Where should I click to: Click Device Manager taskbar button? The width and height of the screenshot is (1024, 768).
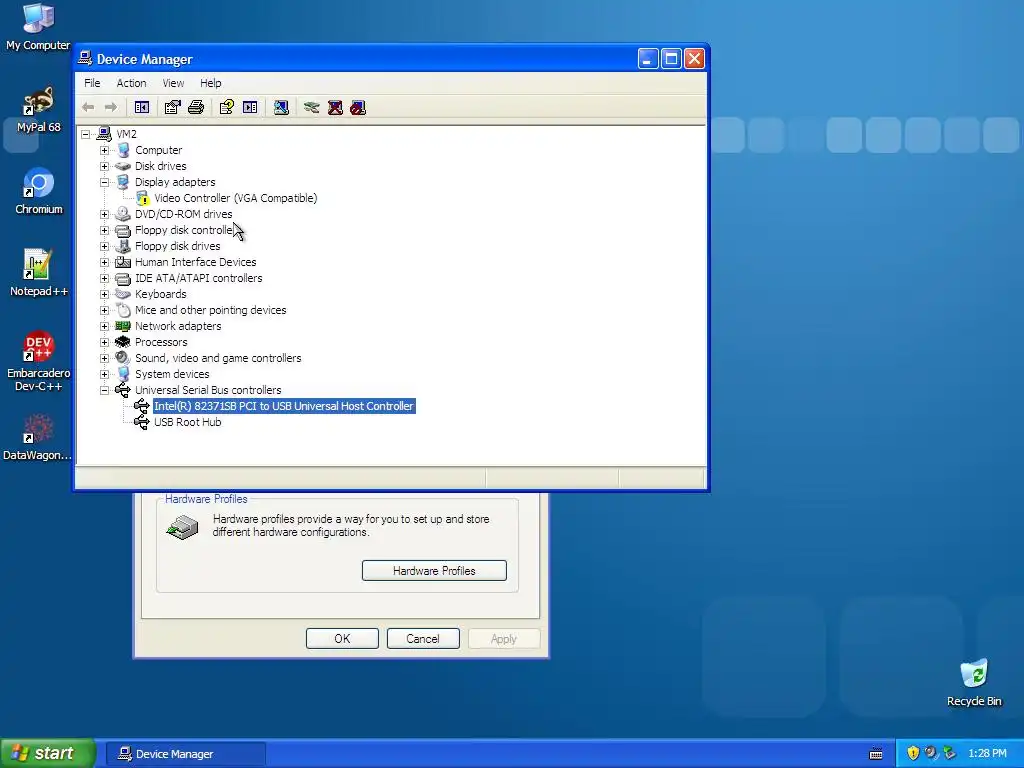click(185, 754)
